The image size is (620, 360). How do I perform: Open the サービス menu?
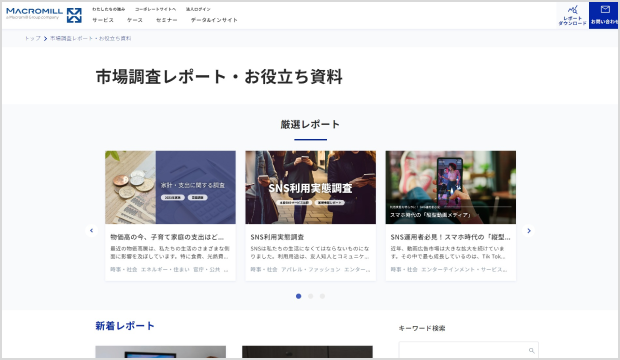click(103, 20)
